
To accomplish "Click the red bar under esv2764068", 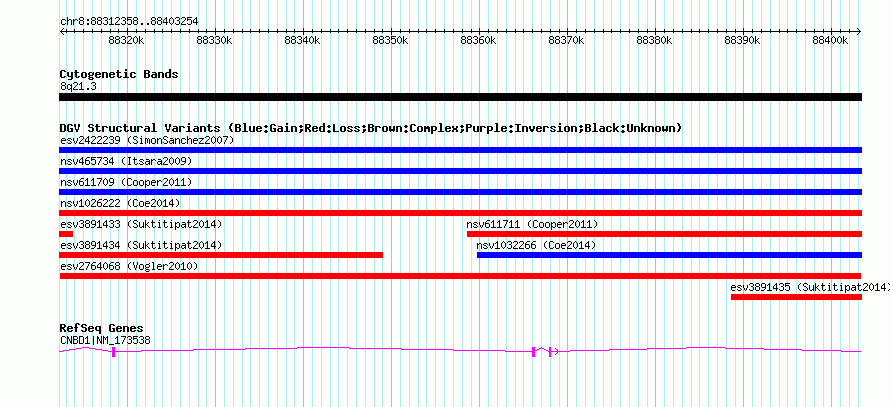I will pos(460,276).
